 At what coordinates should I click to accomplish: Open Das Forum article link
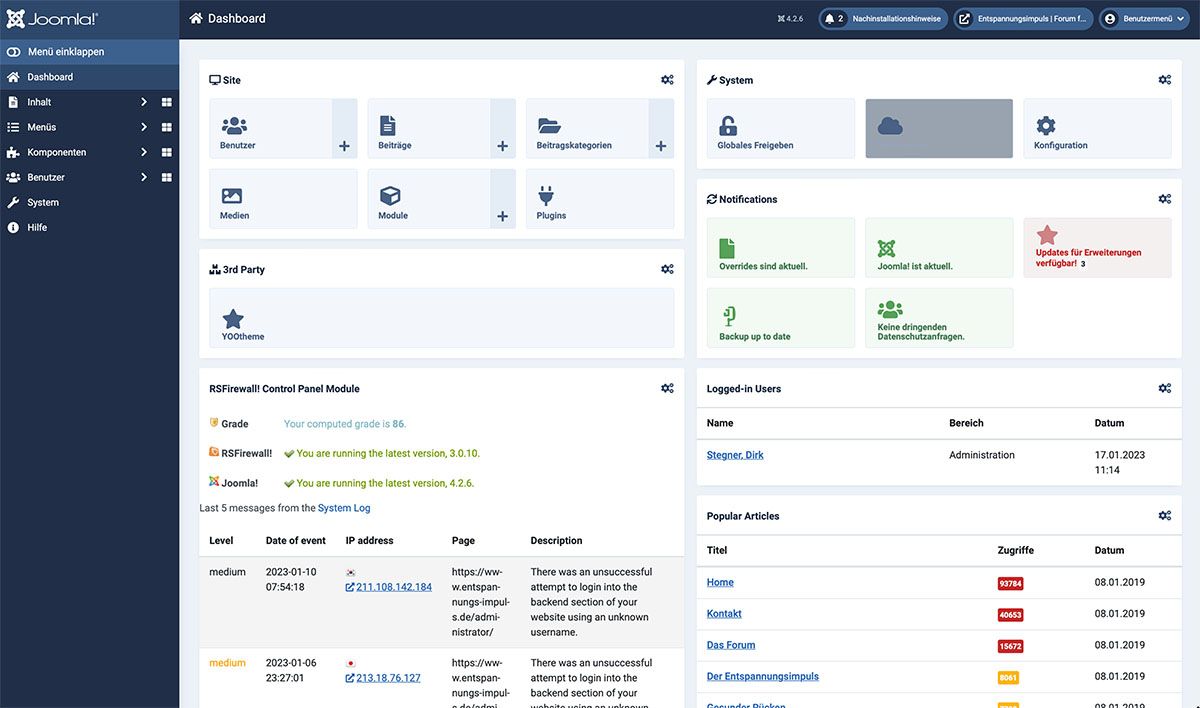(x=731, y=645)
